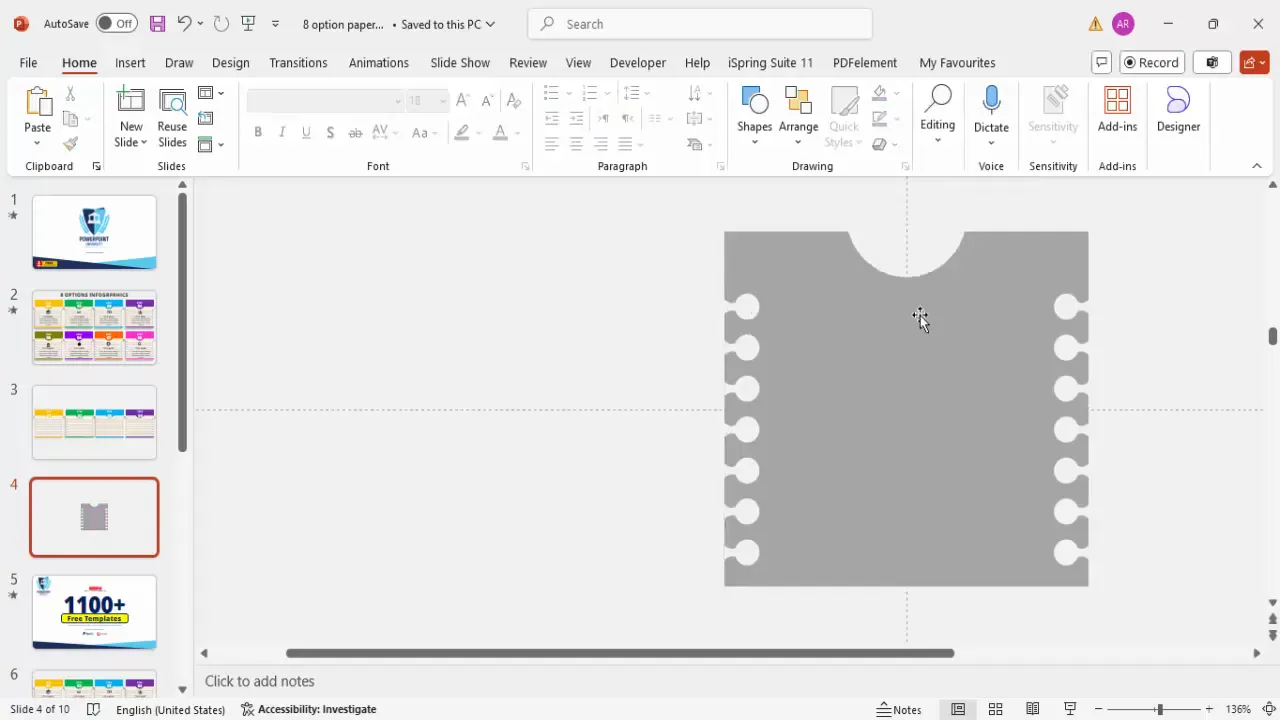The width and height of the screenshot is (1280, 720).
Task: Click the Undo arrow icon
Action: pos(183,23)
